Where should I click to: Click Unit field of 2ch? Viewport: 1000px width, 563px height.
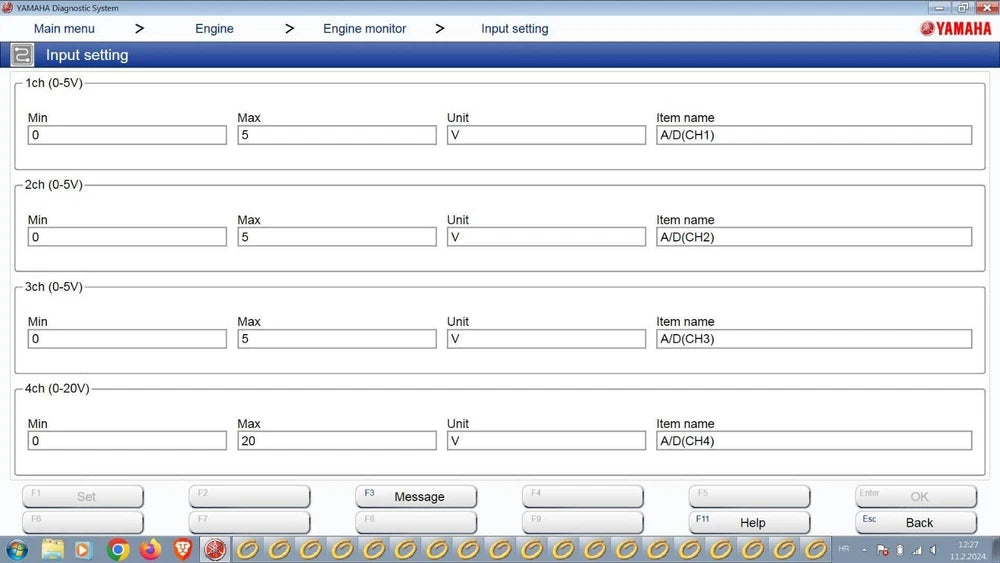(x=546, y=237)
